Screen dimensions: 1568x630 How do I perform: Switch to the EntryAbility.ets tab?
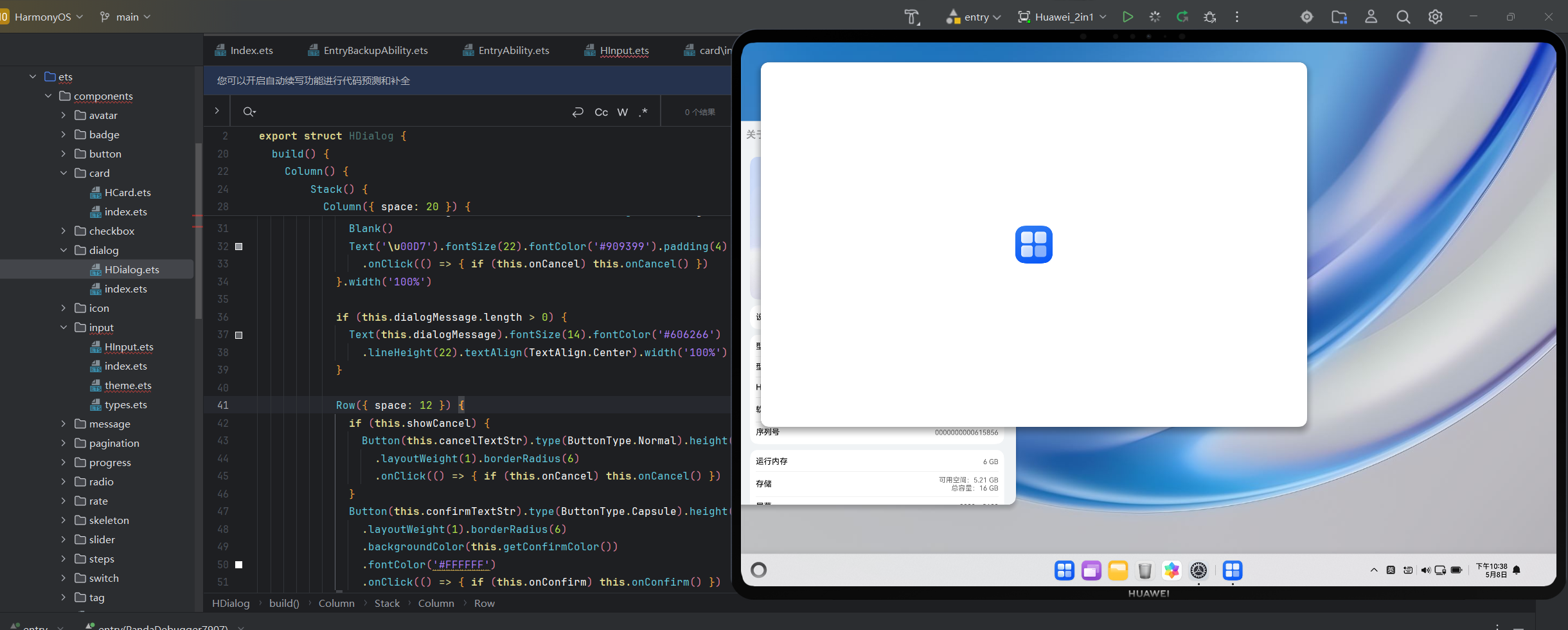[506, 50]
